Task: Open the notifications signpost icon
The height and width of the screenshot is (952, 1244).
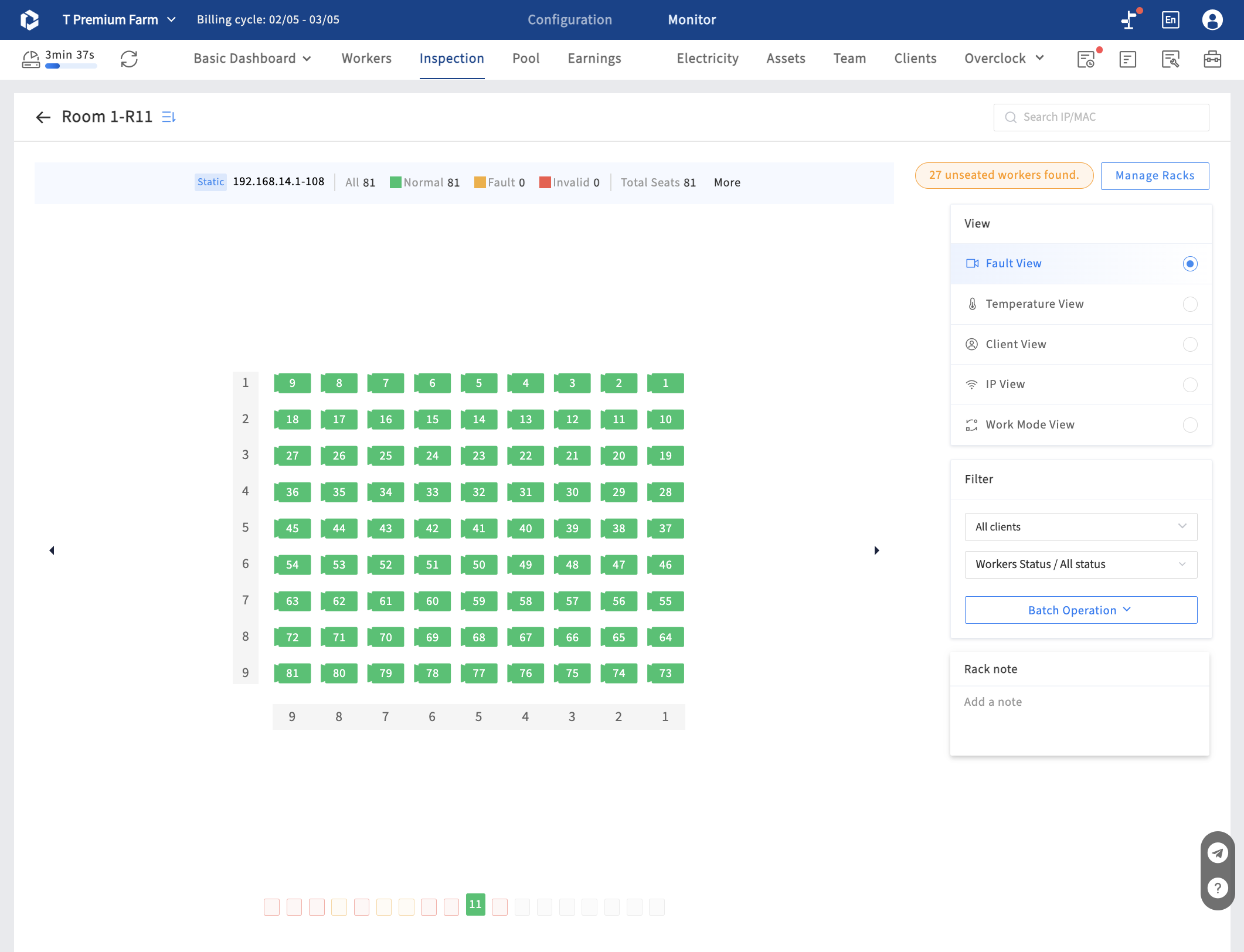Action: (x=1129, y=20)
